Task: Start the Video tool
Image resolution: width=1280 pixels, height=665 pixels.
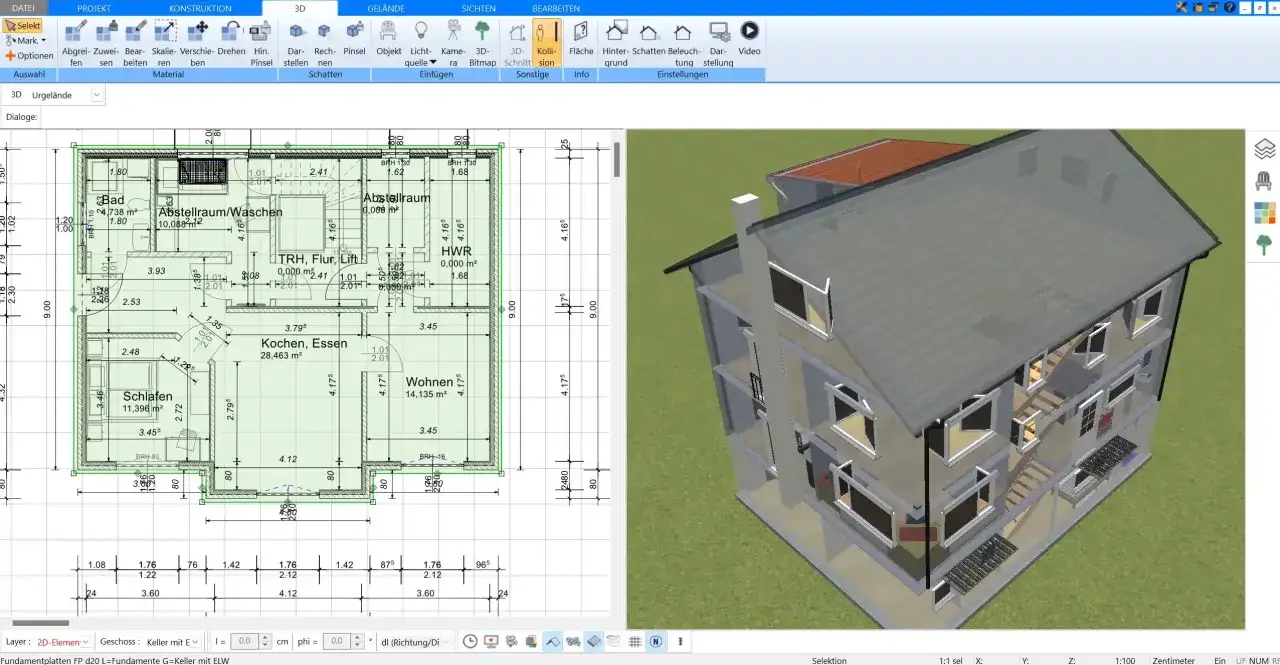Action: 749,38
